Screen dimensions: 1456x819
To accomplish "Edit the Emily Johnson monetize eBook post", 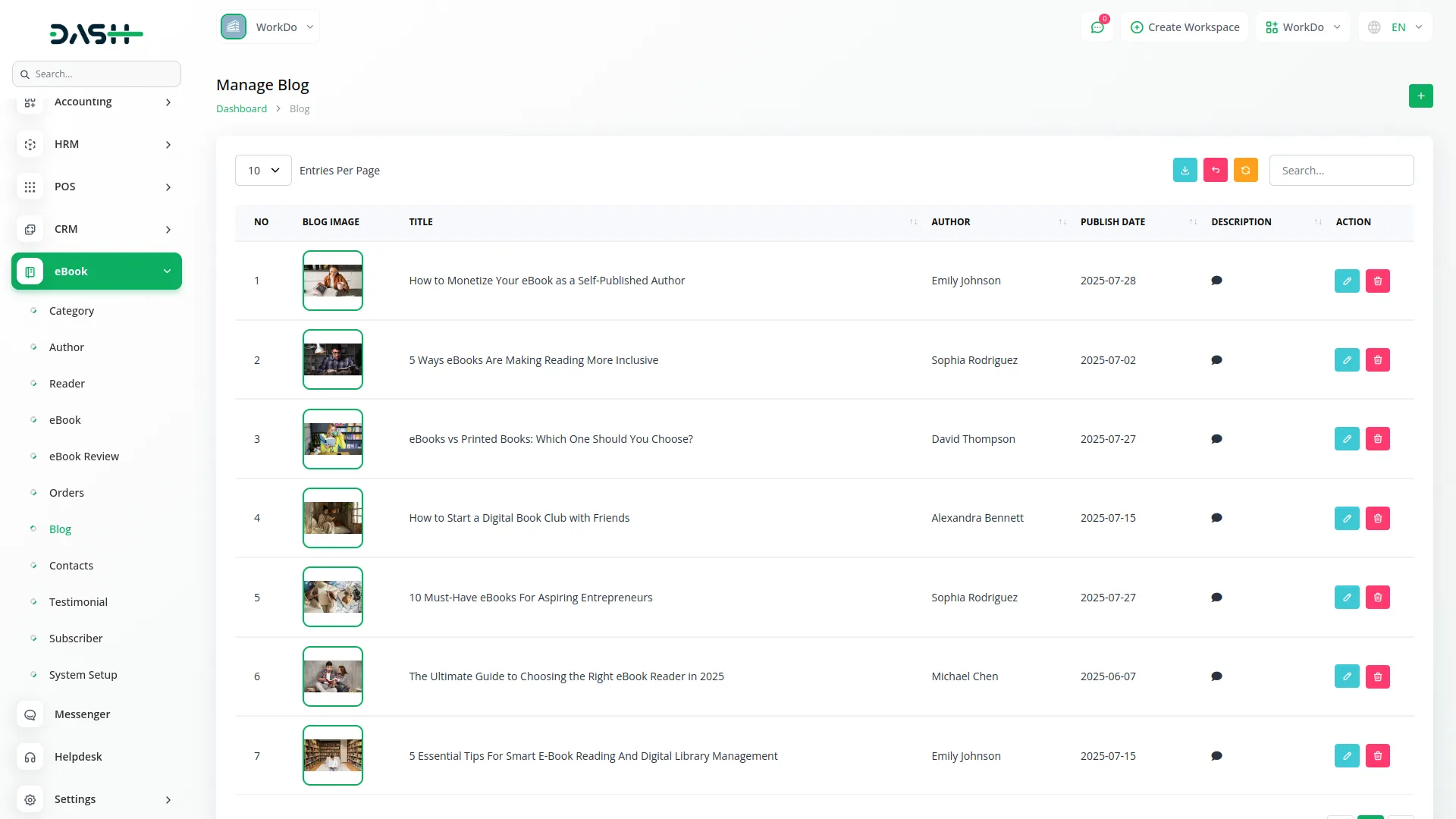I will click(x=1347, y=281).
